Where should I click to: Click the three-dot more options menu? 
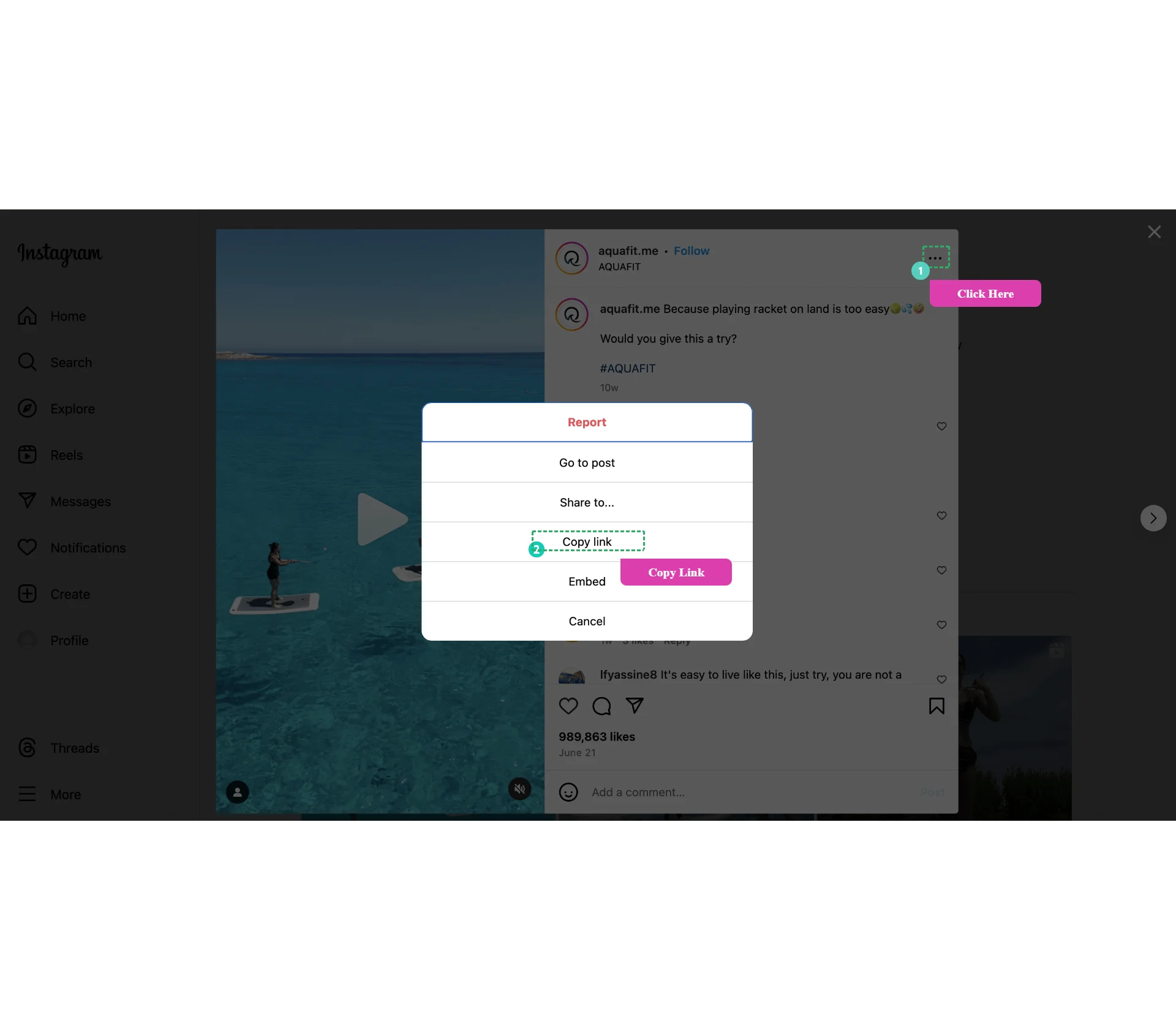(x=935, y=257)
